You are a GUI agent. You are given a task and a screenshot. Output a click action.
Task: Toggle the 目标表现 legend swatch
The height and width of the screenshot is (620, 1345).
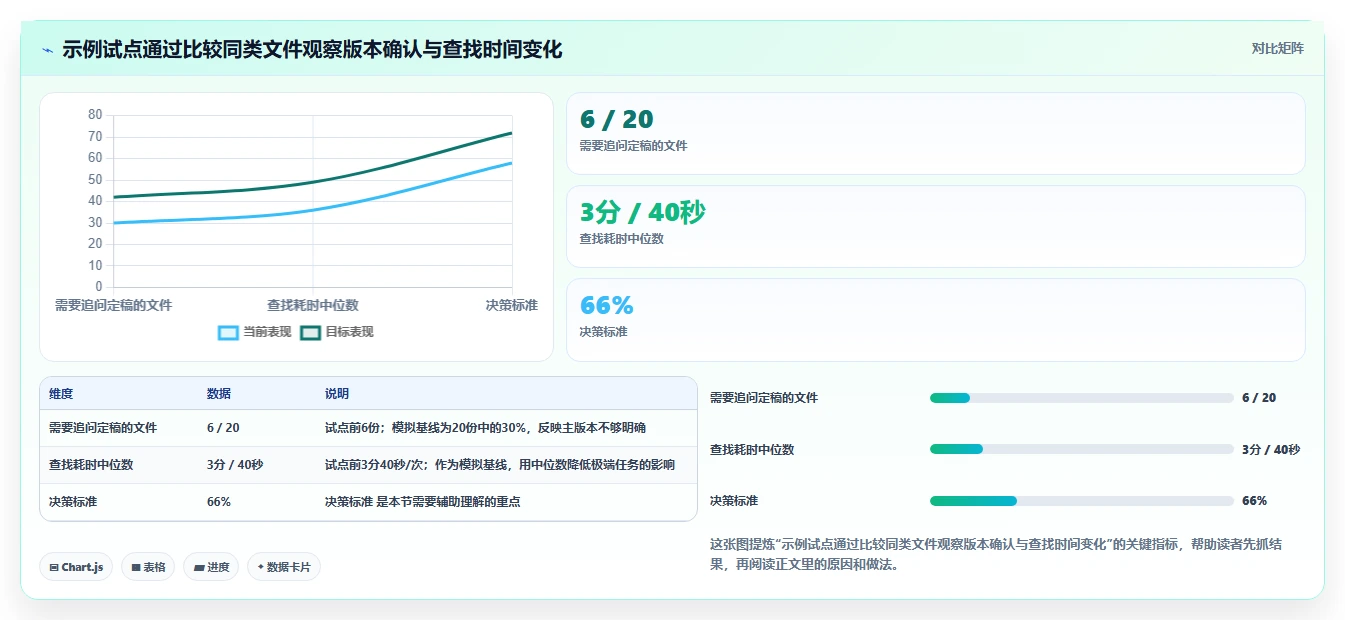click(311, 332)
